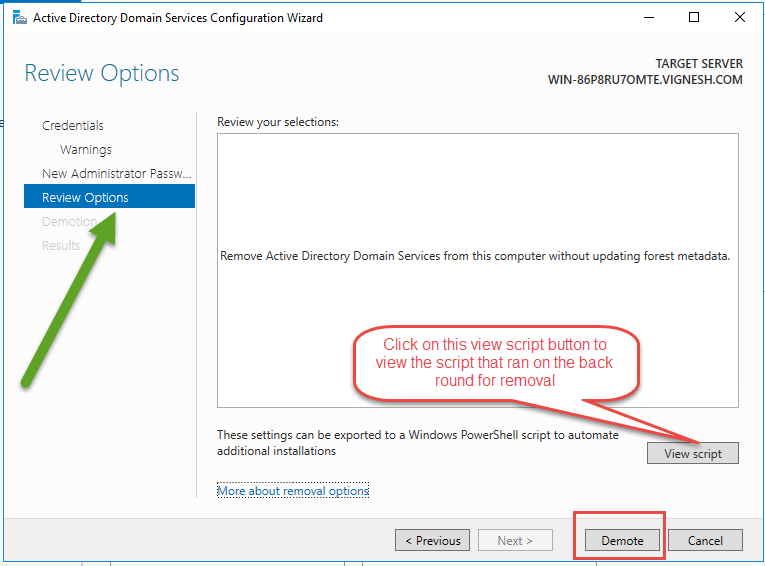Click the target server name text

[x=645, y=80]
